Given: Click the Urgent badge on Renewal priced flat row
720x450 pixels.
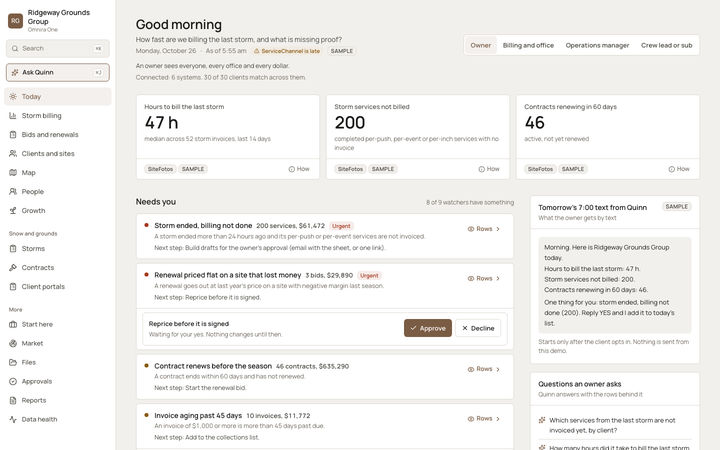Looking at the screenshot, I should coord(369,276).
